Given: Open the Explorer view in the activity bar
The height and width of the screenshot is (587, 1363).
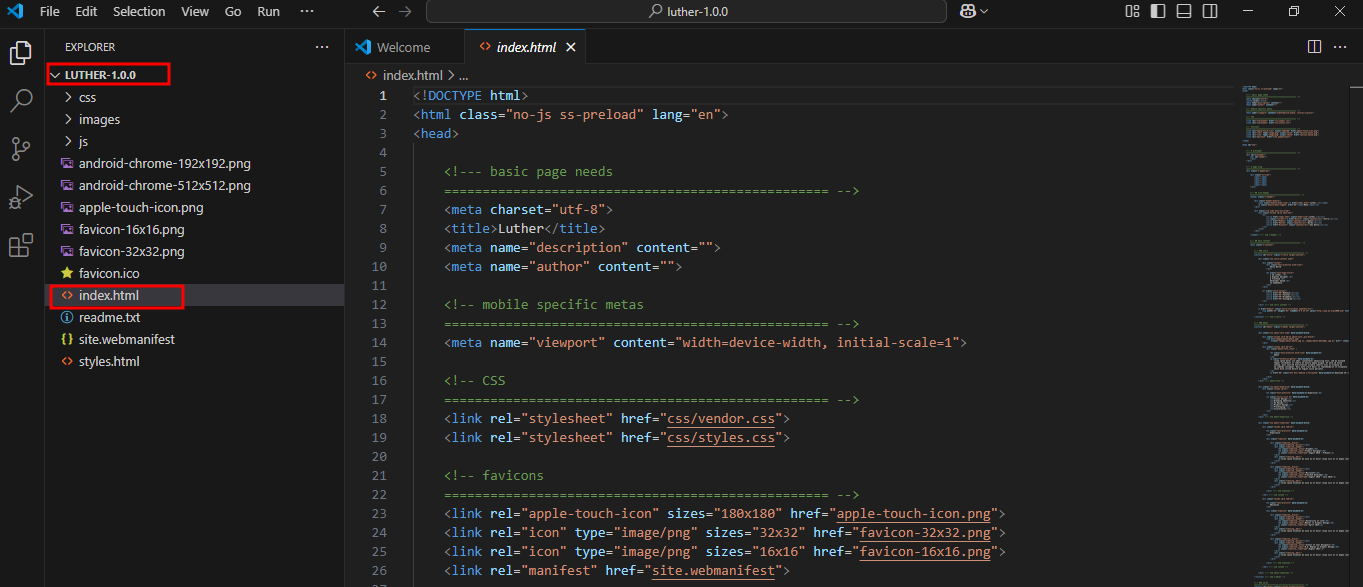Looking at the screenshot, I should (20, 53).
